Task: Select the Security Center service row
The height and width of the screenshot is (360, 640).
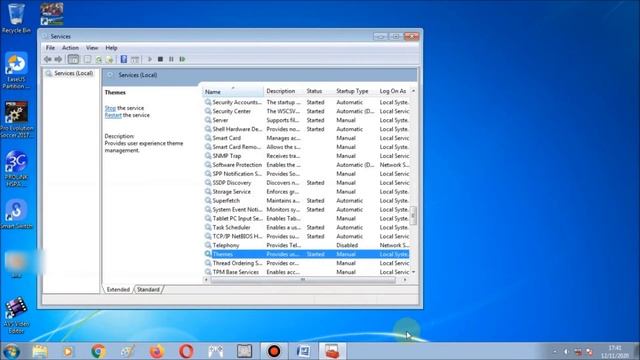Action: click(x=307, y=111)
